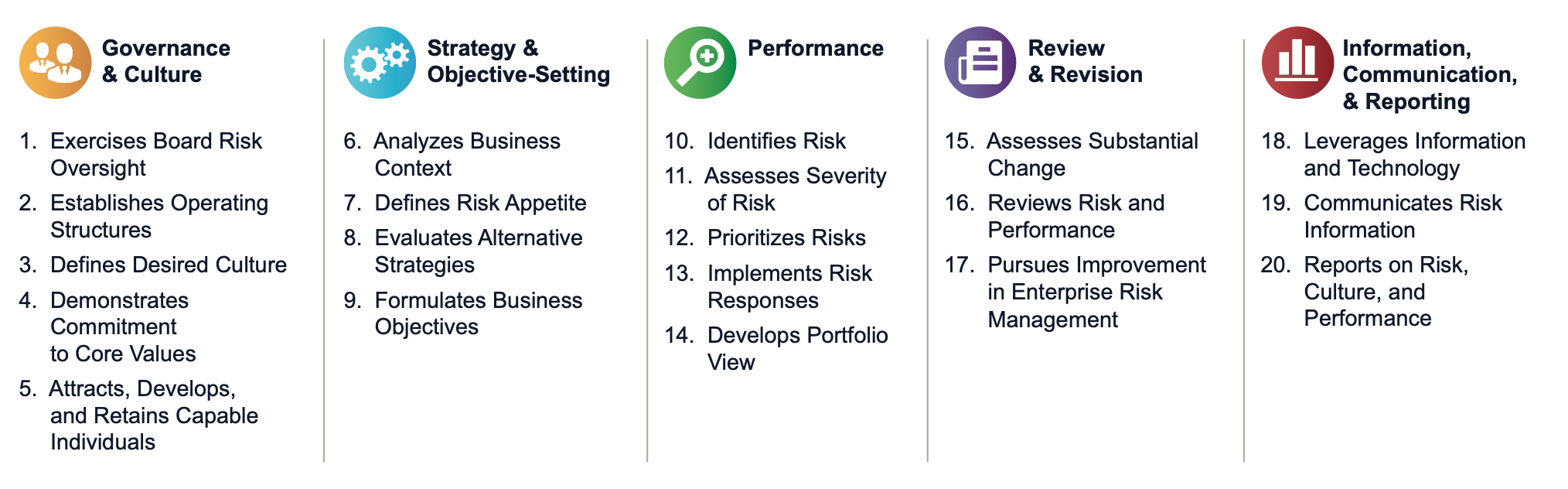
Task: Click item 9 Formulates Business Objectives
Action: click(463, 313)
